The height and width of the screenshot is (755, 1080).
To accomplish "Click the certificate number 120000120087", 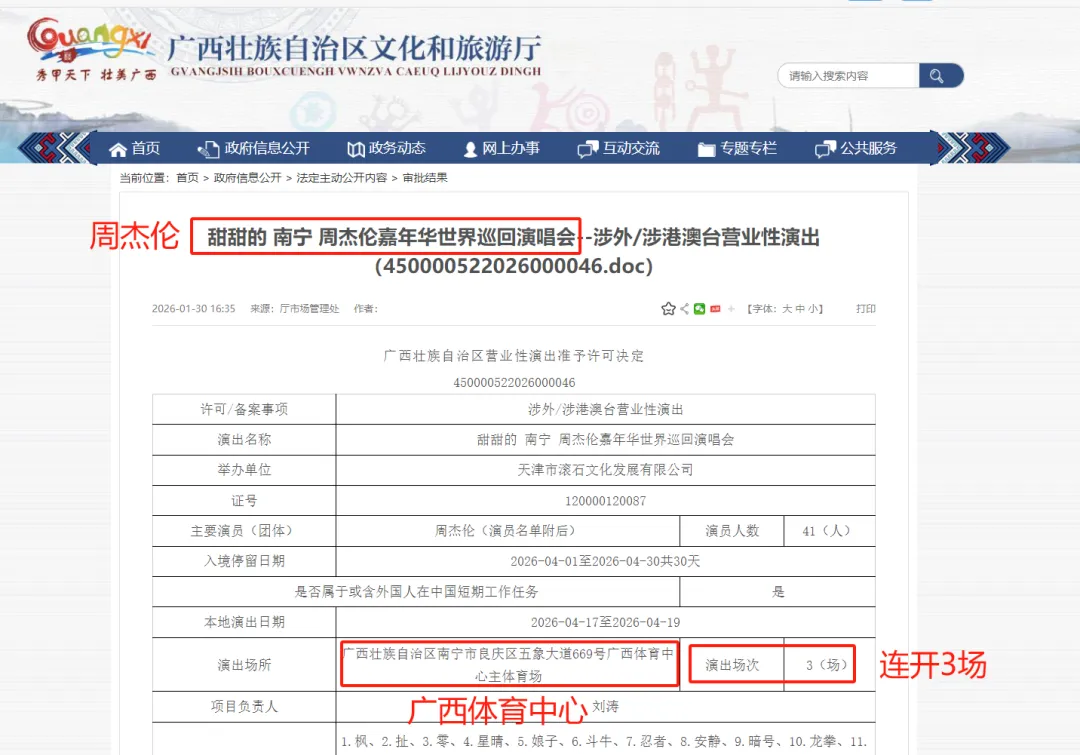I will click(605, 501).
